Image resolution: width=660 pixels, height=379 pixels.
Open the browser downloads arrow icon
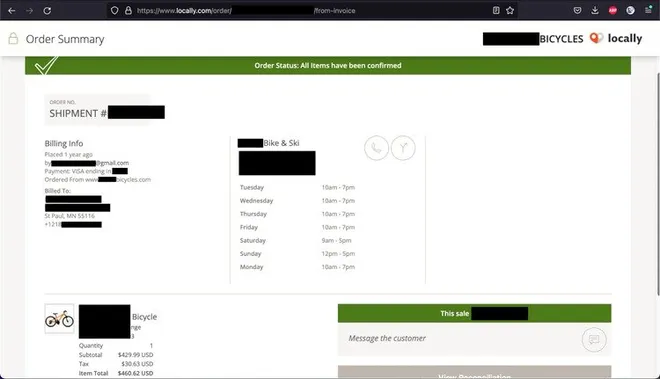[595, 11]
